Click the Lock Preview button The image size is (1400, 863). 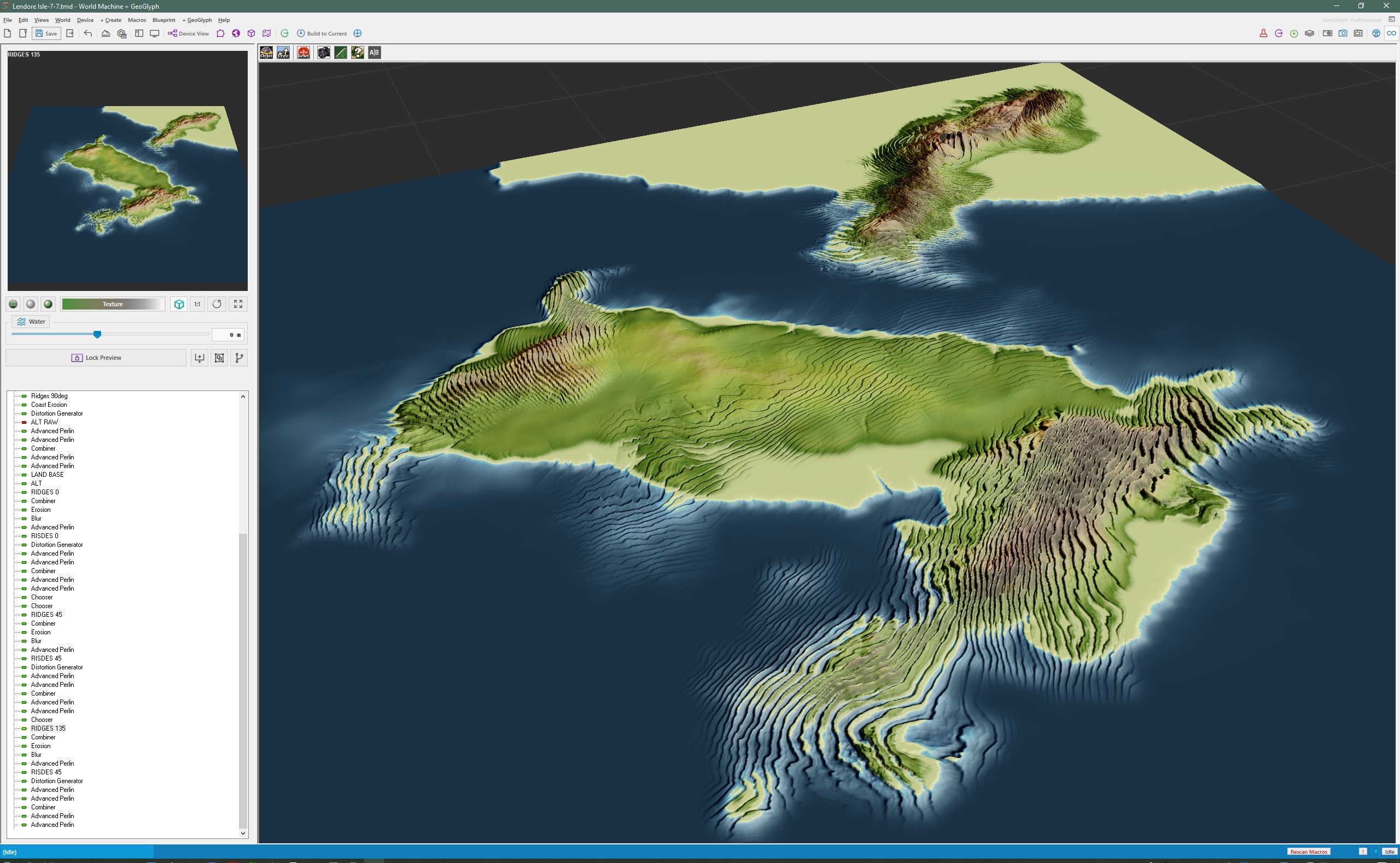click(96, 358)
